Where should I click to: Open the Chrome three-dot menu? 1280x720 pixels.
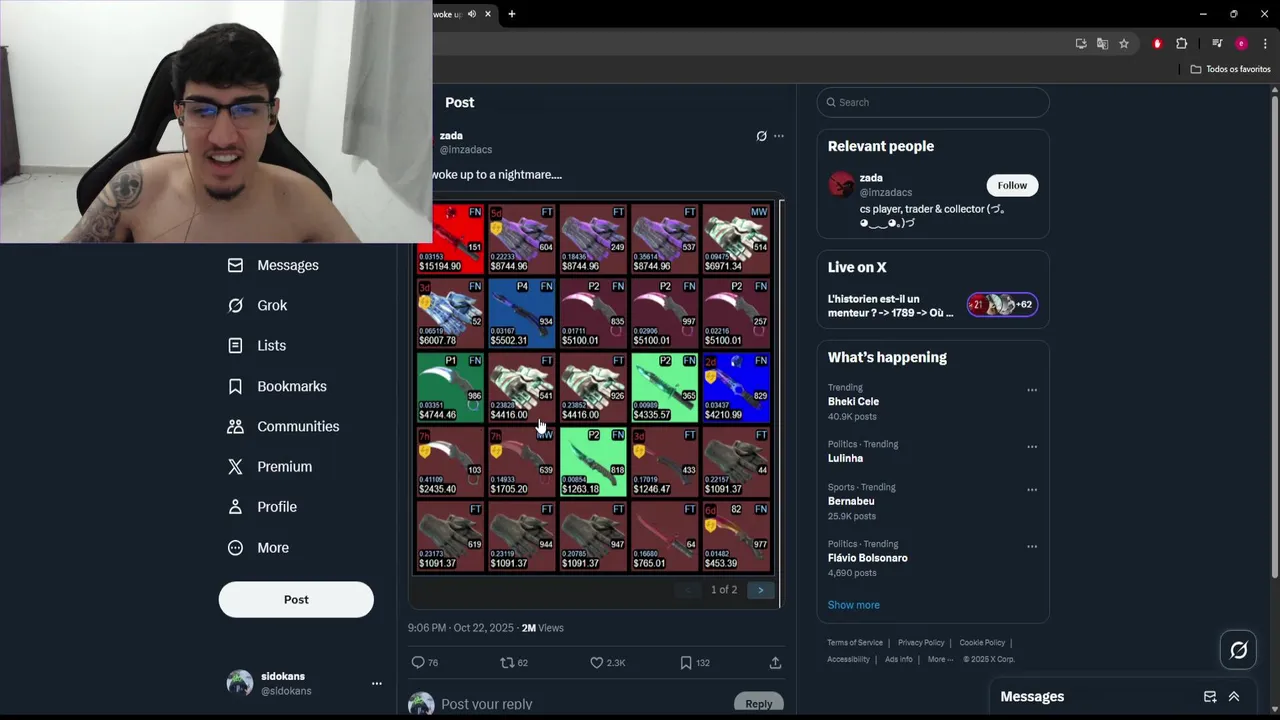point(1265,44)
